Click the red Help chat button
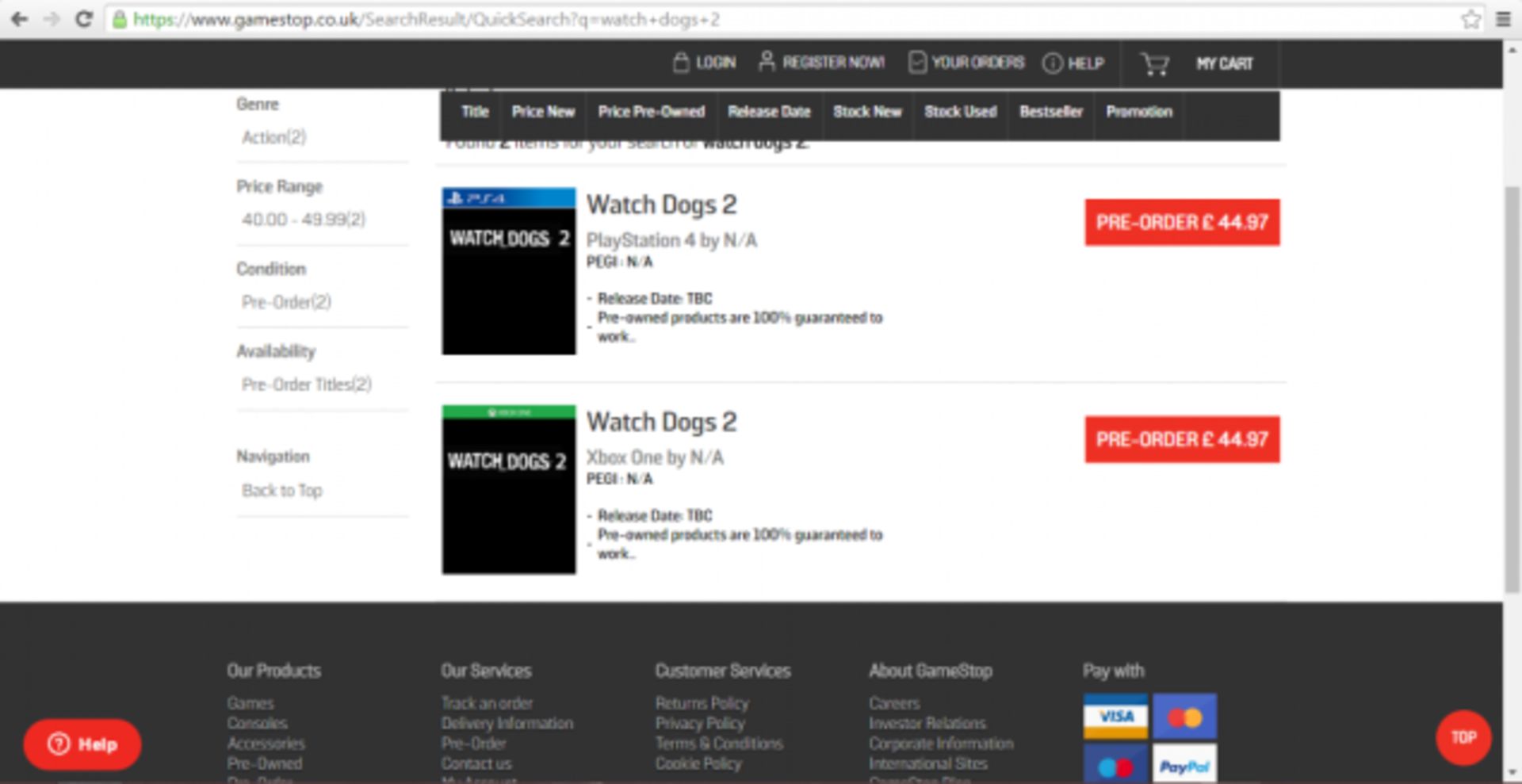 tap(82, 744)
